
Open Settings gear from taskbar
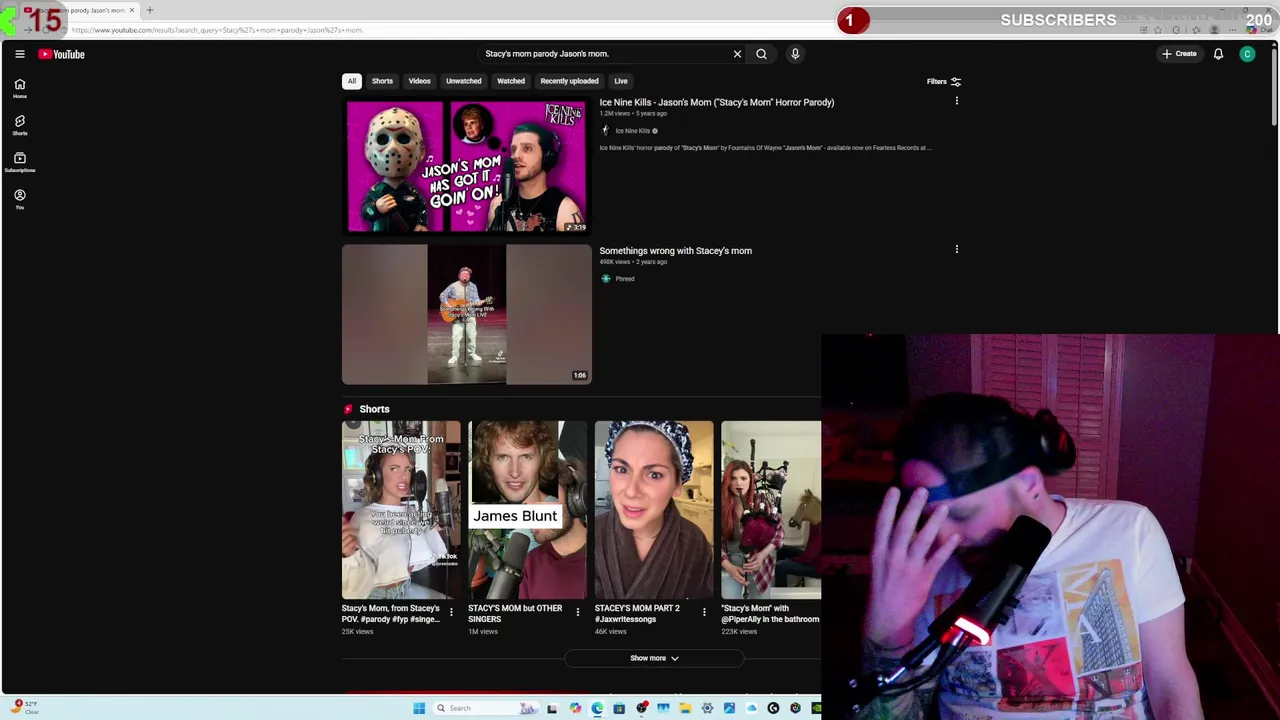click(x=707, y=708)
